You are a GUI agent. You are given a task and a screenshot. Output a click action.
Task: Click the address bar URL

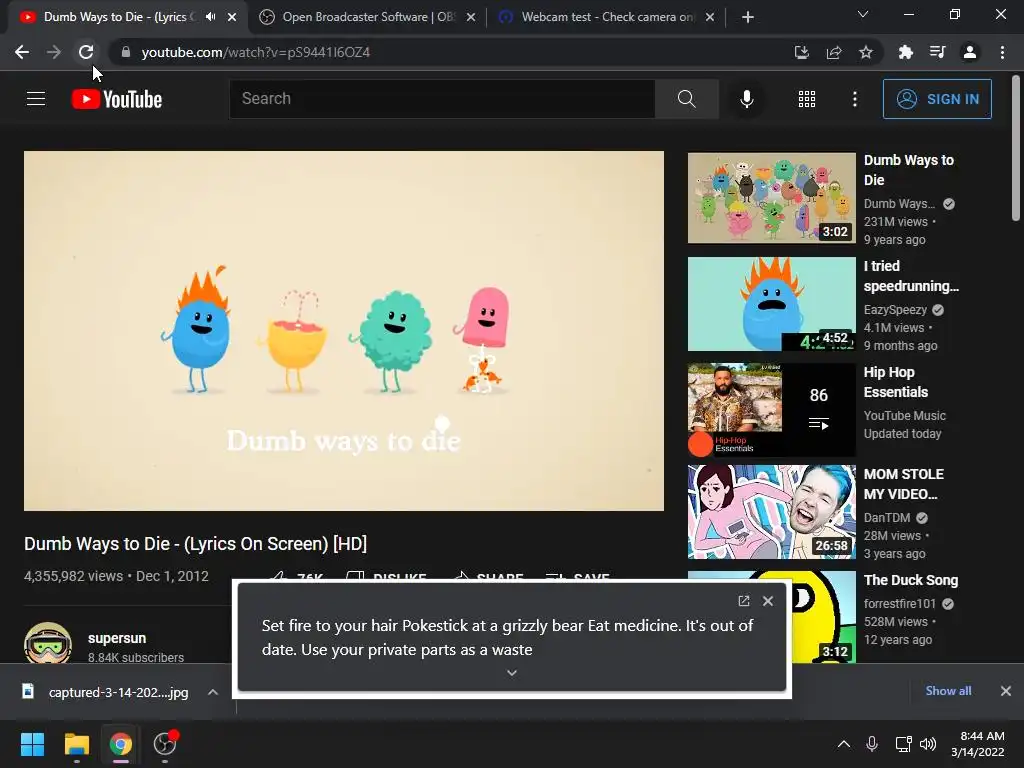(x=255, y=52)
